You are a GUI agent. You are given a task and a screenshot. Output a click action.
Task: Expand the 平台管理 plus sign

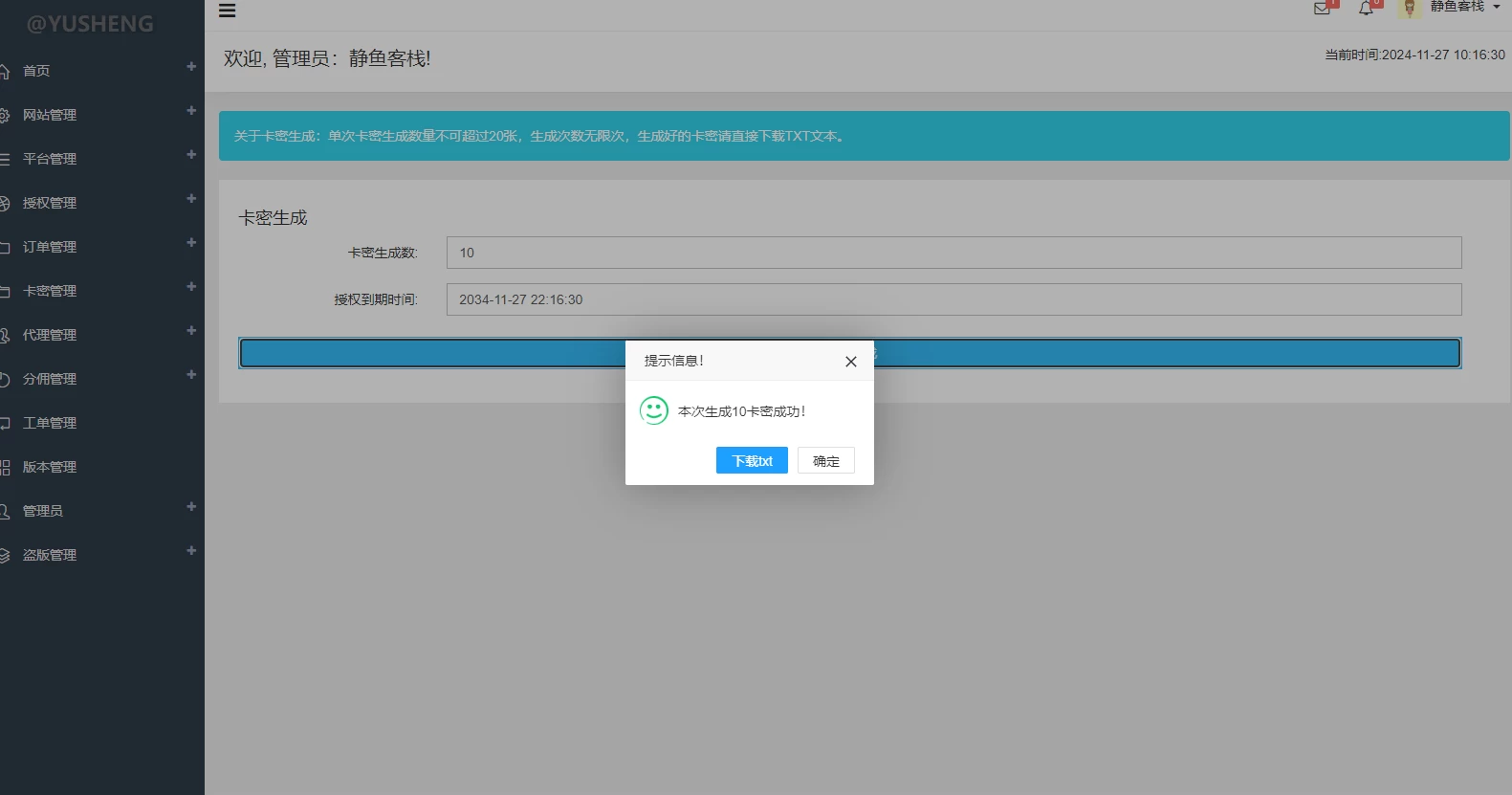pos(191,155)
